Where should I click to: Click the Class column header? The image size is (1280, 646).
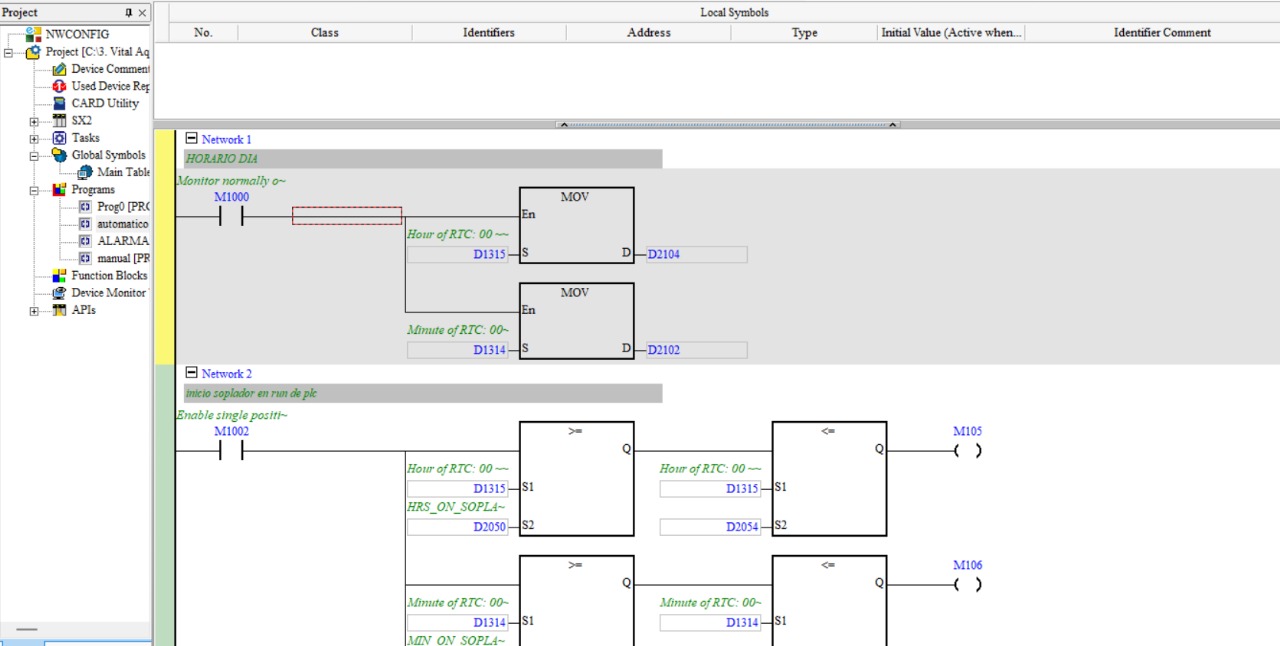click(x=325, y=33)
